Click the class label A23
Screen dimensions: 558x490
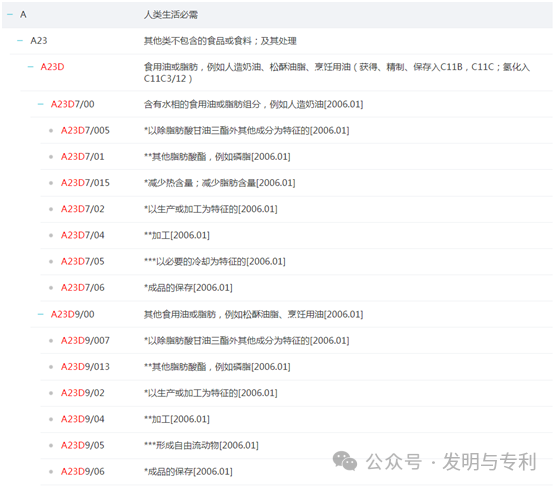[x=39, y=41]
